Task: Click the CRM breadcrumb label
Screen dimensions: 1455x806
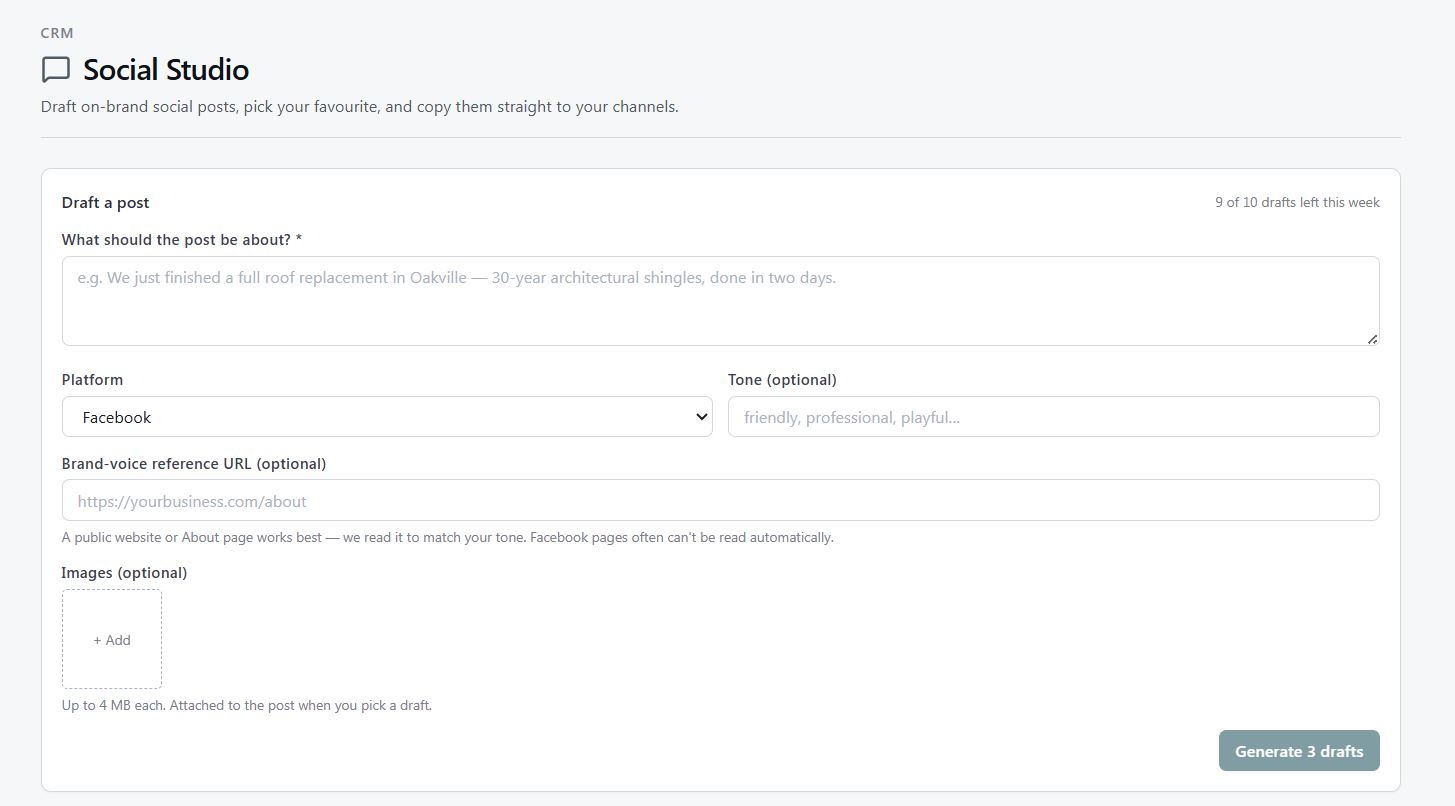Action: pyautogui.click(x=57, y=33)
